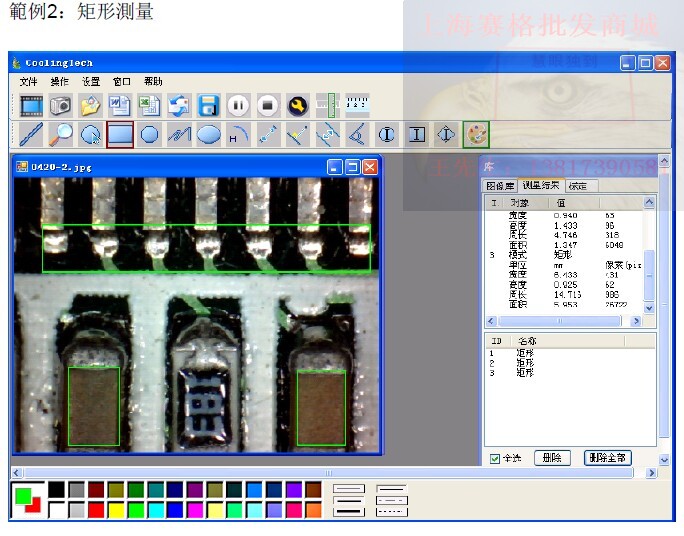Click the refresh image arrows icon
This screenshot has width=684, height=536.
pos(179,106)
